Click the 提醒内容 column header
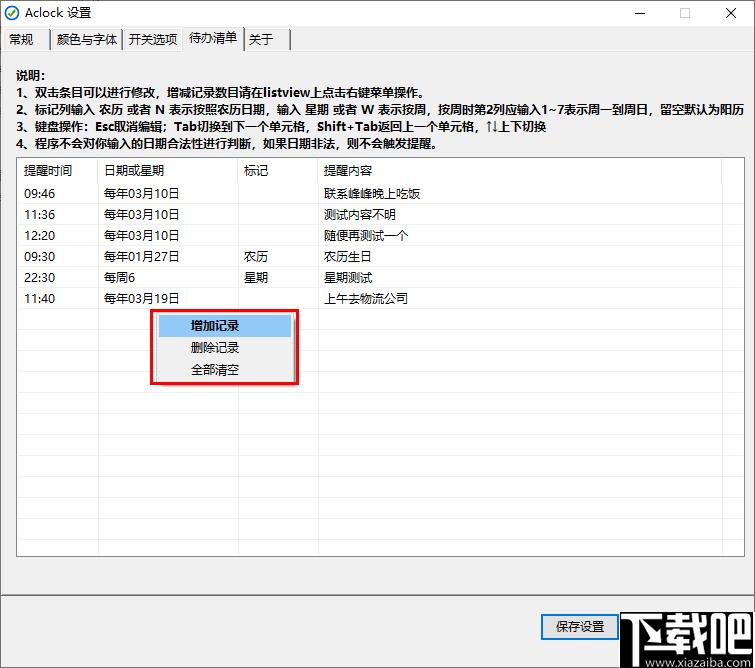This screenshot has height=668, width=755. tap(520, 170)
